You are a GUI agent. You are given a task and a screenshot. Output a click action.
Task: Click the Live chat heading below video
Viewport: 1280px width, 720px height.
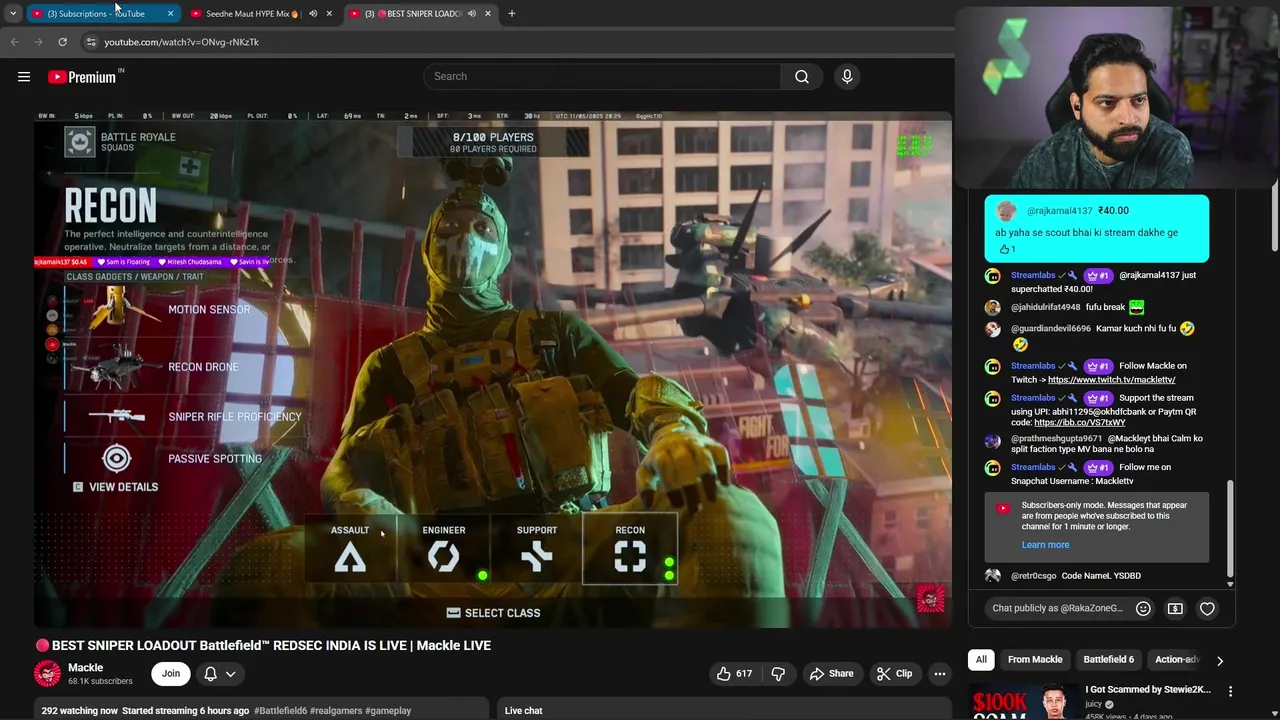click(x=523, y=711)
